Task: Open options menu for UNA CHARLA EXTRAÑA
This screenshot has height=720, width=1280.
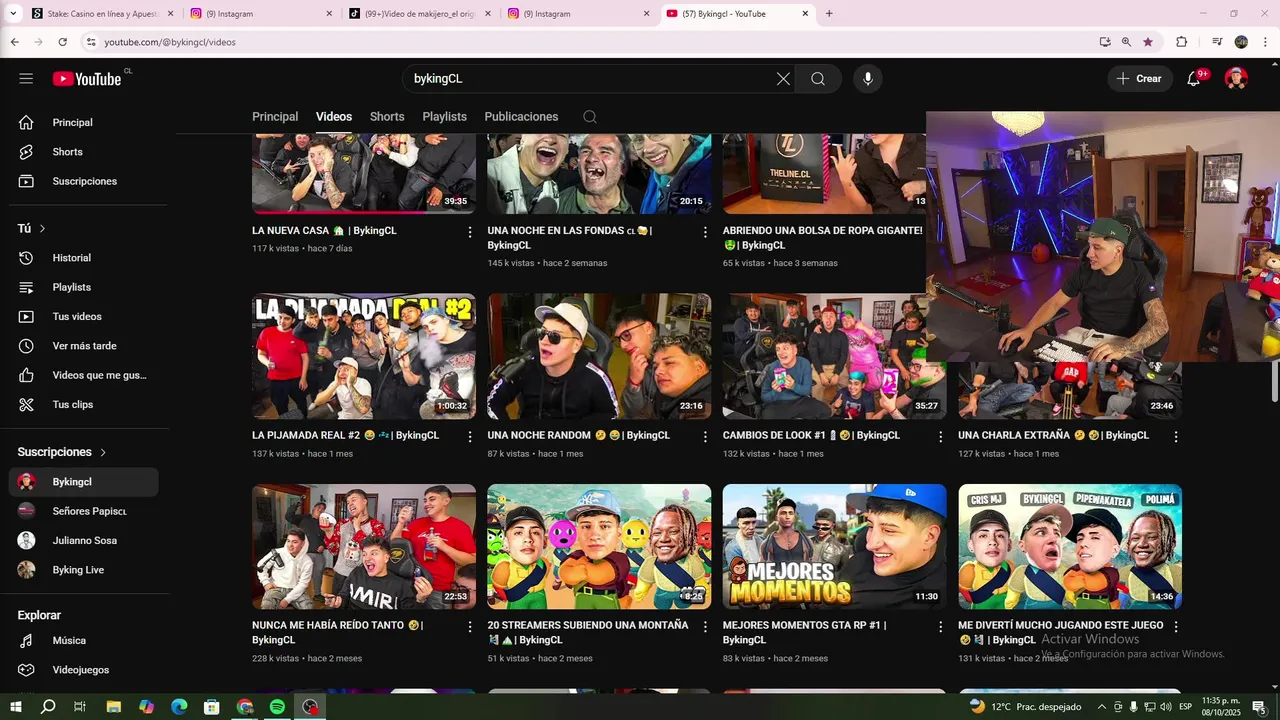Action: [x=1176, y=437]
